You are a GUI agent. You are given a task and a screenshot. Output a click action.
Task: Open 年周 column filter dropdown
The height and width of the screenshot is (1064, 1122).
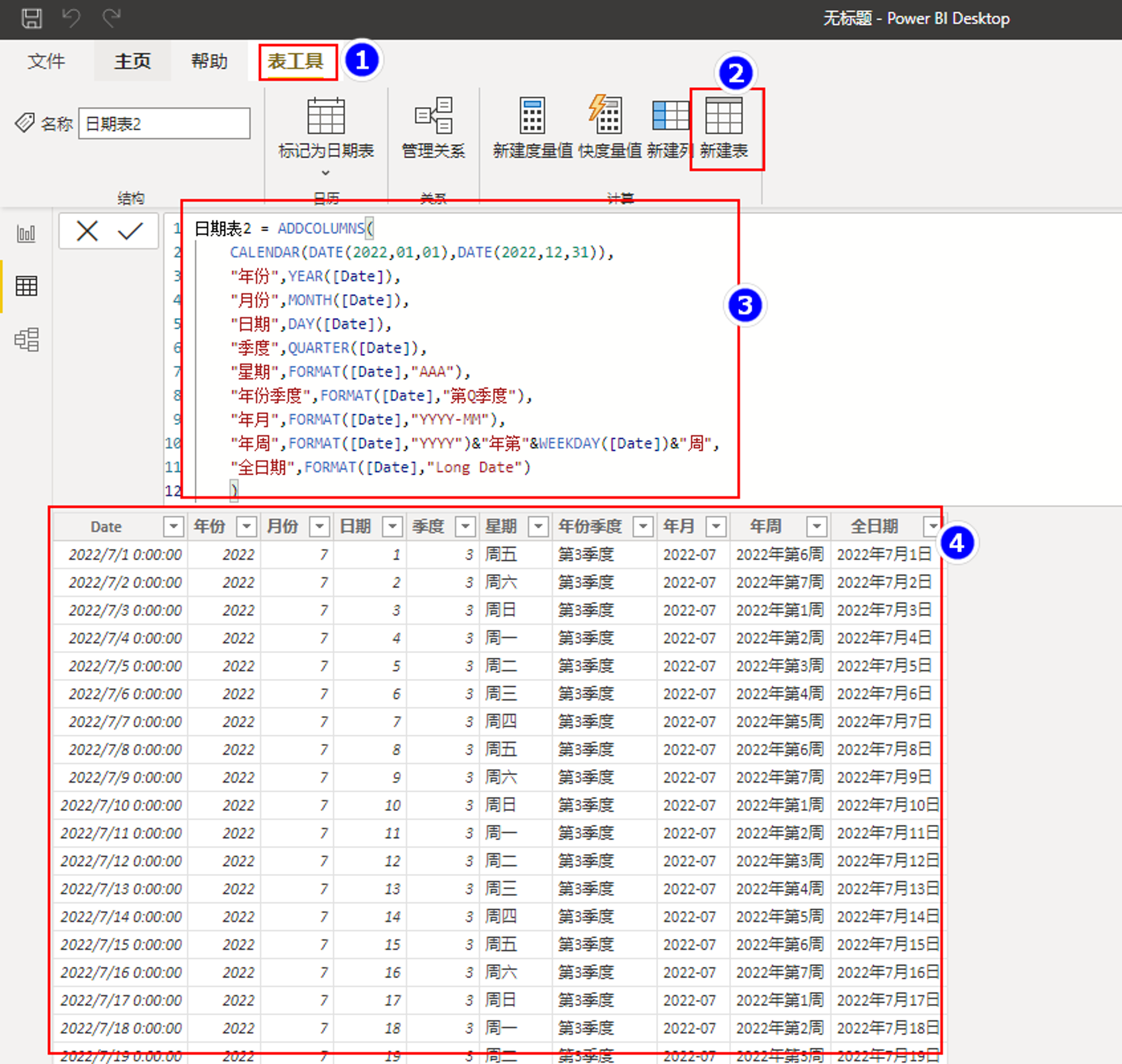(x=817, y=526)
